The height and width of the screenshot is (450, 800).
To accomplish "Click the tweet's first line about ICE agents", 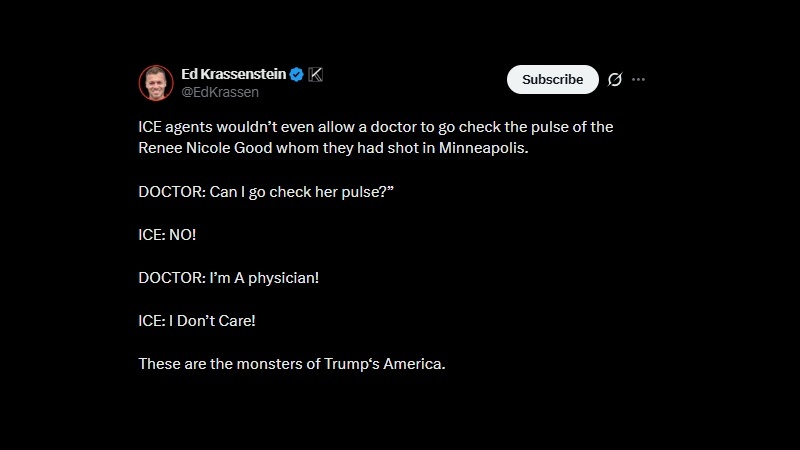I will [375, 127].
